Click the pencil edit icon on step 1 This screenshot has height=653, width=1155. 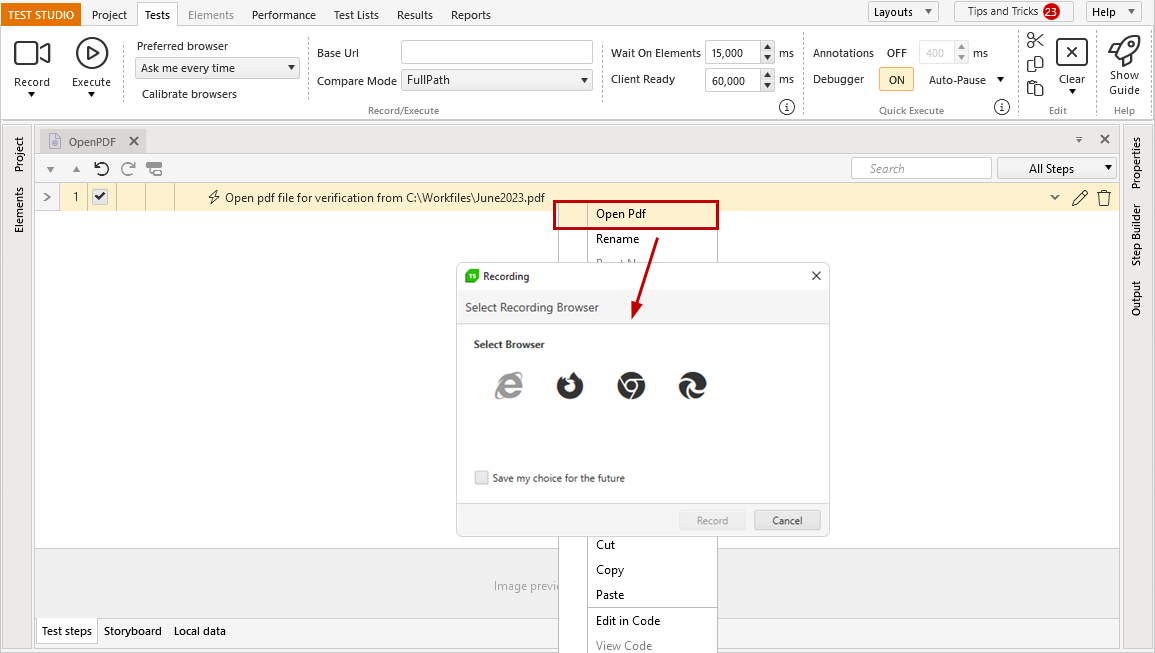pos(1079,198)
